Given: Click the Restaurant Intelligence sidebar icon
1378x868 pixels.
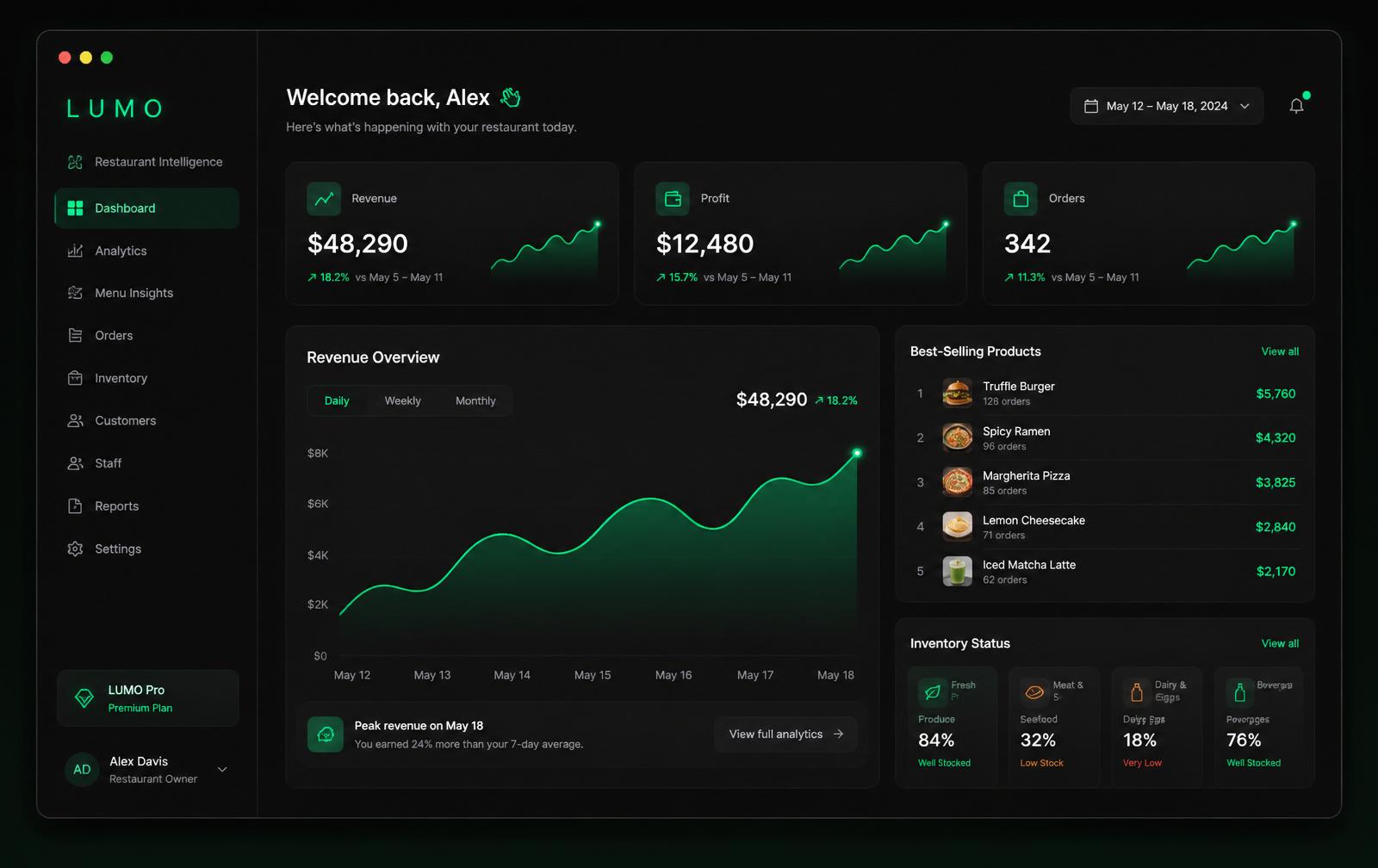Looking at the screenshot, I should tap(75, 162).
